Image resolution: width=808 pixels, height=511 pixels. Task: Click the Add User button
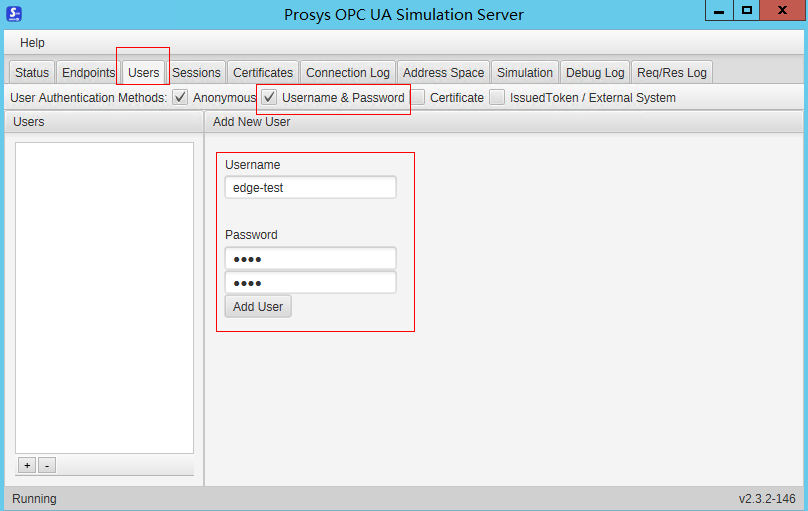pyautogui.click(x=258, y=306)
